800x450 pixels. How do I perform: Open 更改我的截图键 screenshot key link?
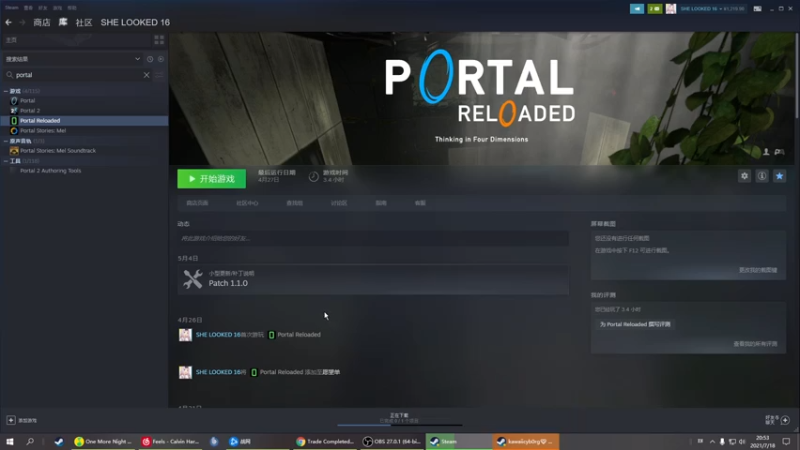click(758, 270)
